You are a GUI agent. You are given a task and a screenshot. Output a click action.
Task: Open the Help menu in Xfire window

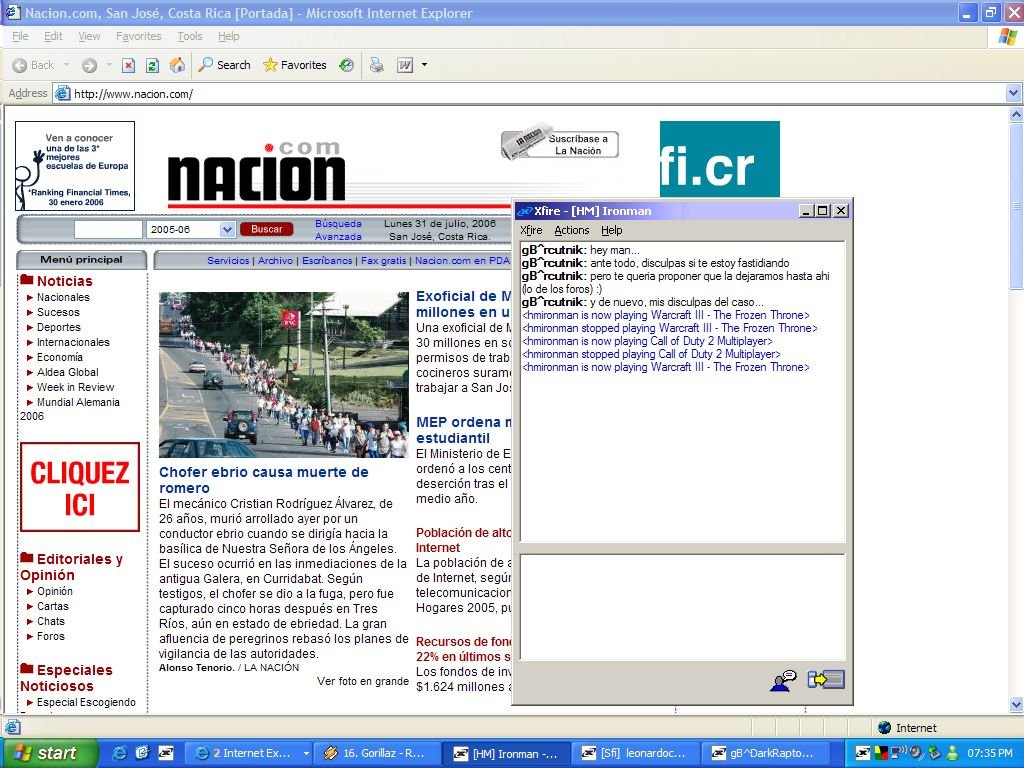(x=611, y=230)
